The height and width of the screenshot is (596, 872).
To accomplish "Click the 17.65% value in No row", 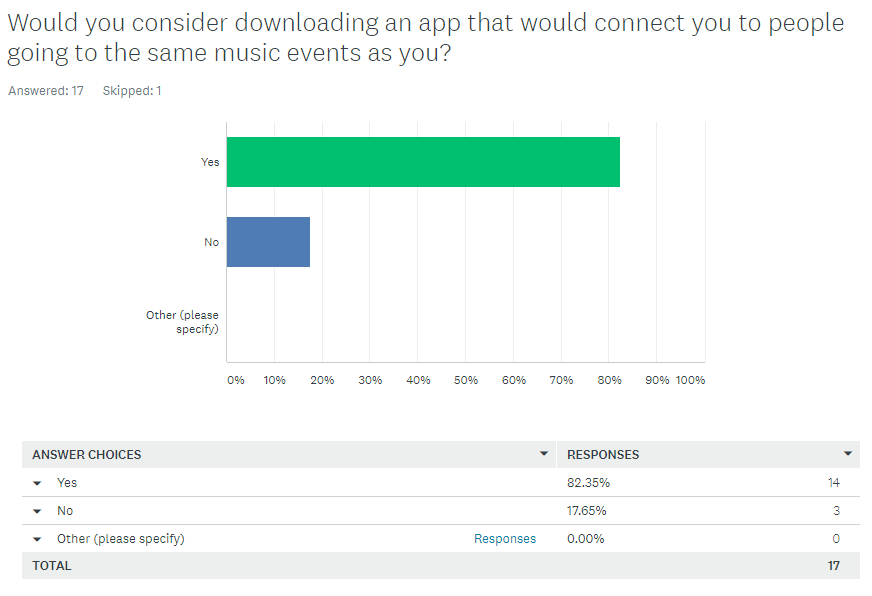I will click(587, 511).
